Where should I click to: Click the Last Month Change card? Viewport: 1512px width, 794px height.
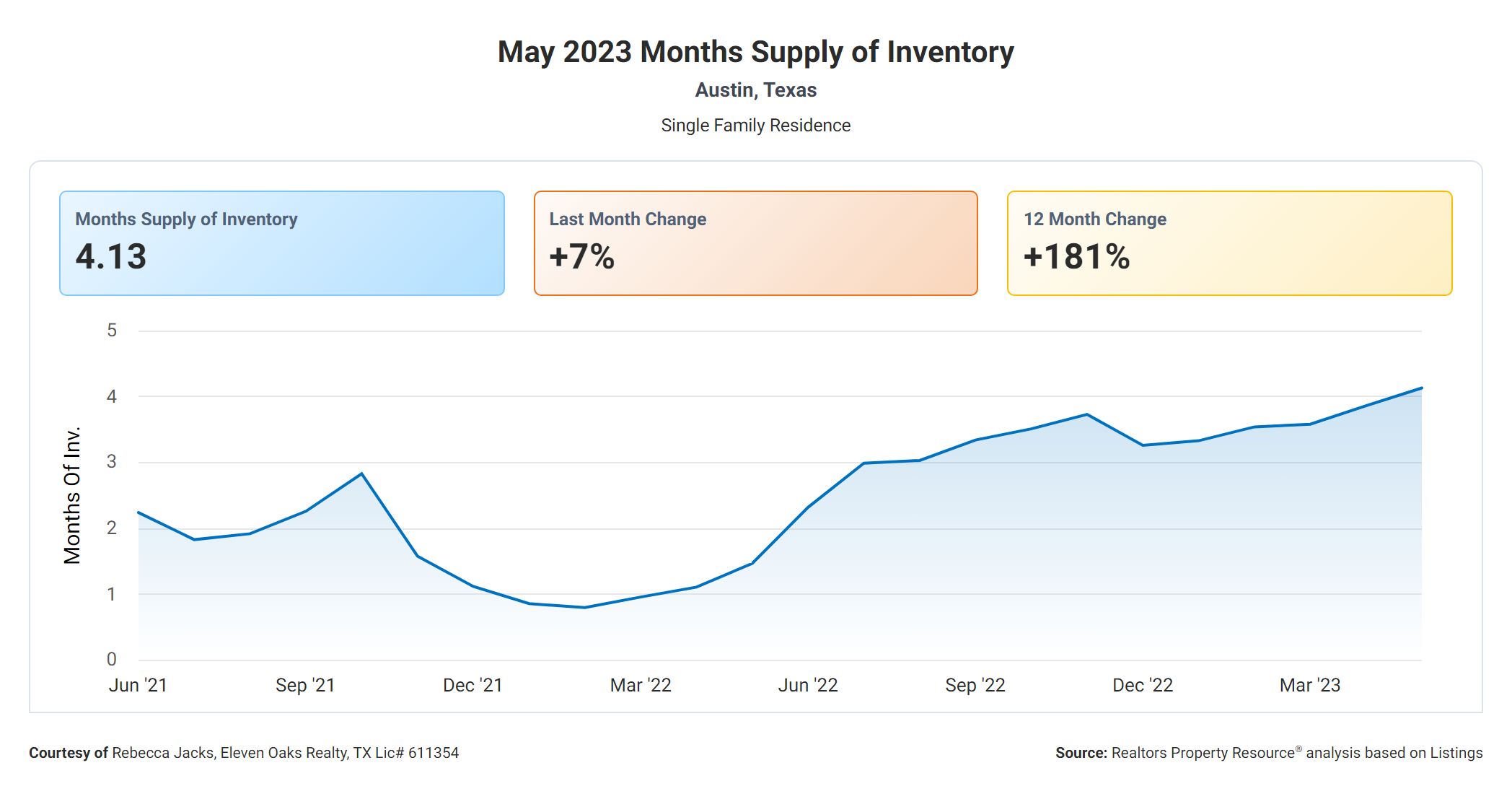pos(755,243)
